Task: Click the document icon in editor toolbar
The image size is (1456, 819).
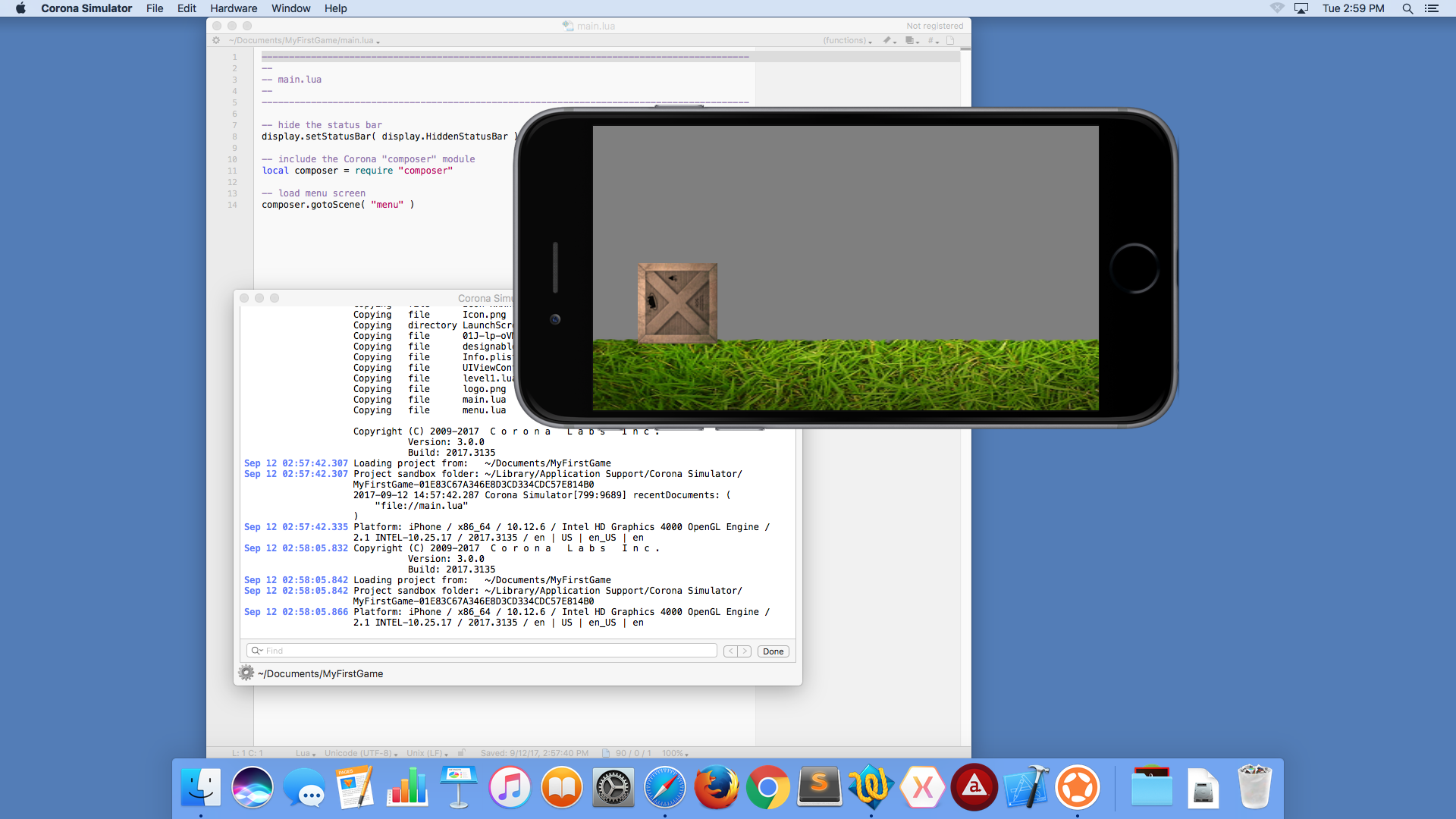Action: (x=950, y=40)
